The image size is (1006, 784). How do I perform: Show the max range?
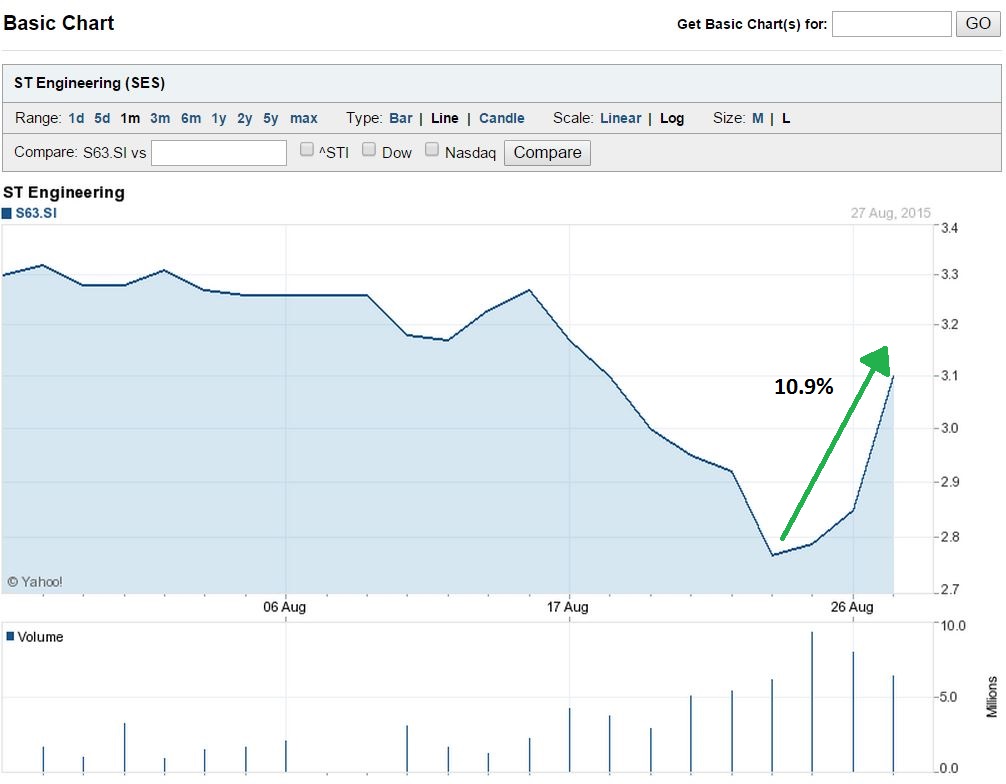pyautogui.click(x=303, y=118)
